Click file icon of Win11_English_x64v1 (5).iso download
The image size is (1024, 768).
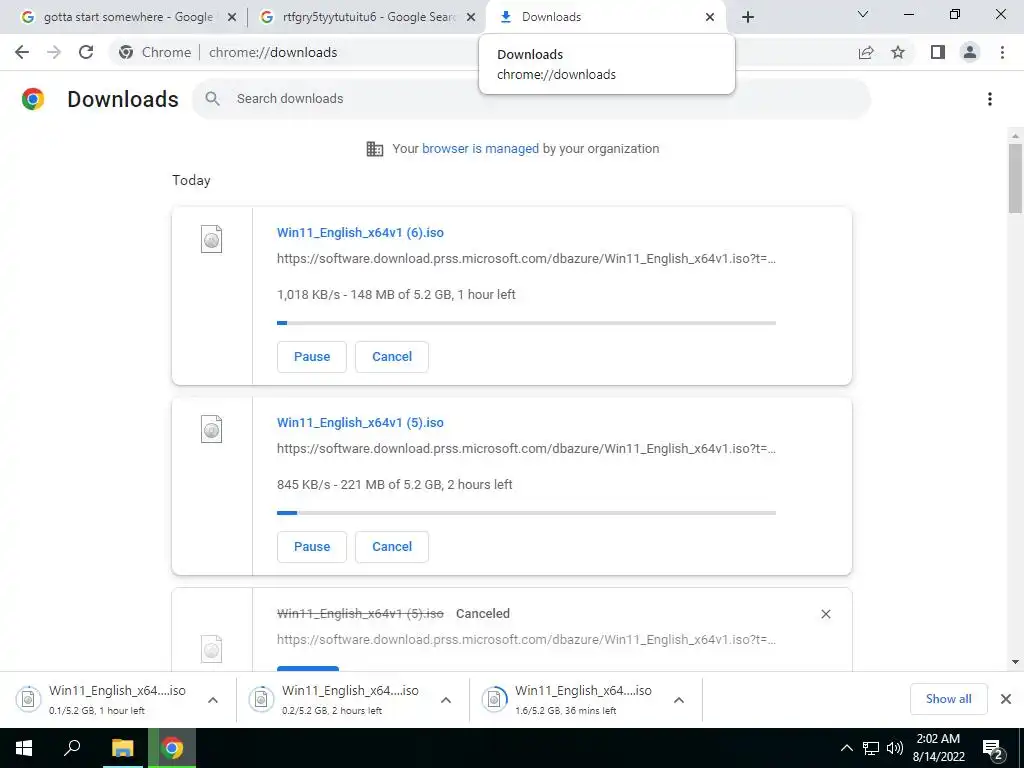click(x=212, y=429)
